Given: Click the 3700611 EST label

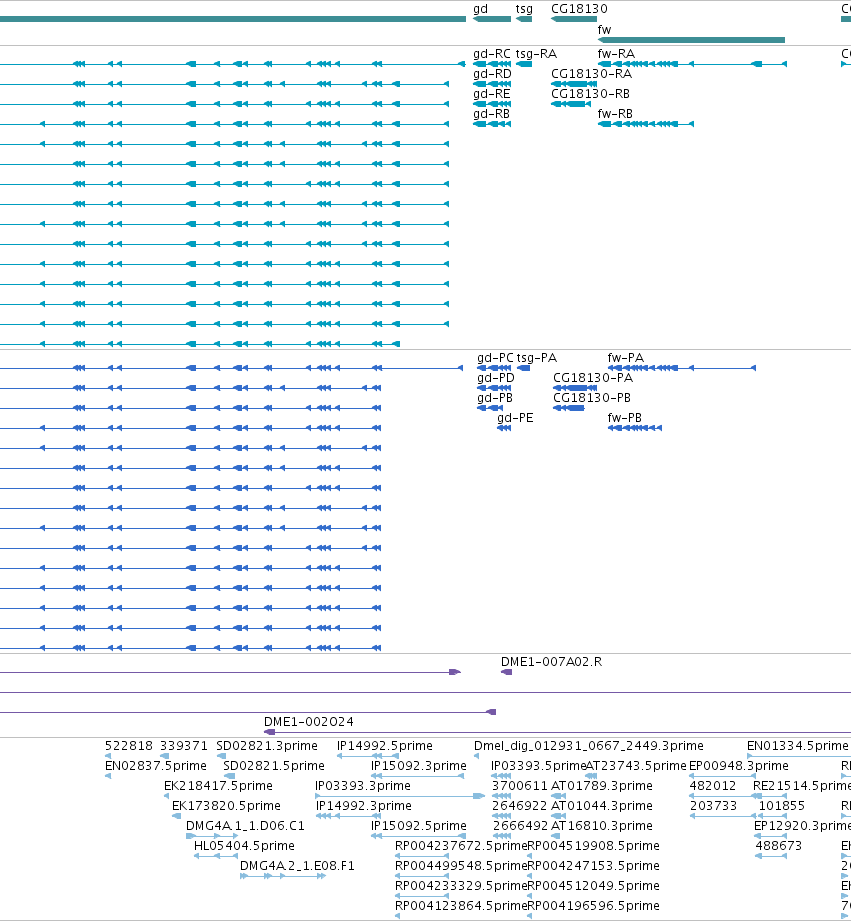Looking at the screenshot, I should point(520,786).
